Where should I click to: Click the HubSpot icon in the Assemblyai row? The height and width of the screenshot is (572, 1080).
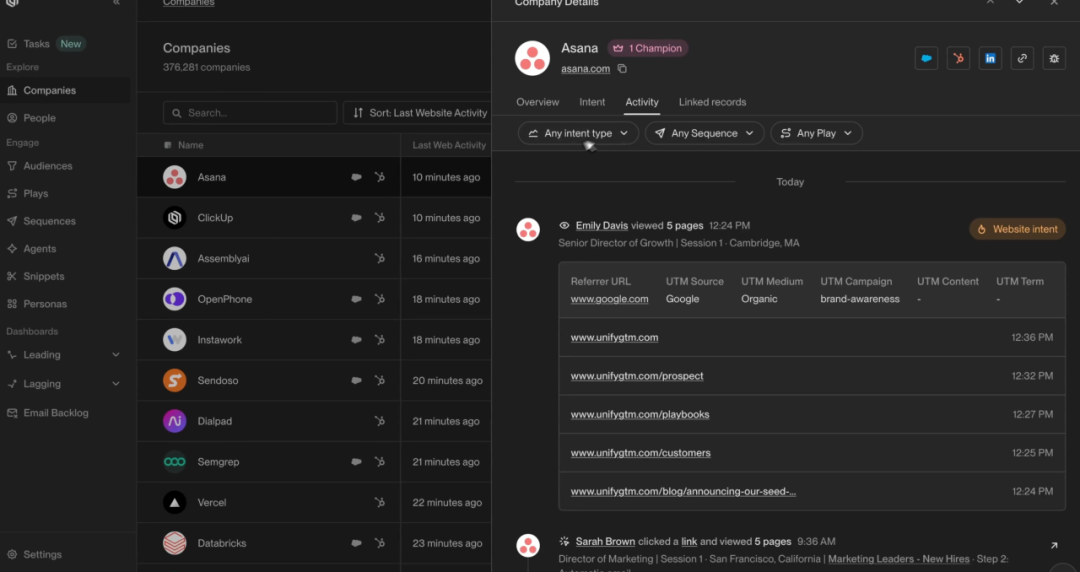[380, 258]
